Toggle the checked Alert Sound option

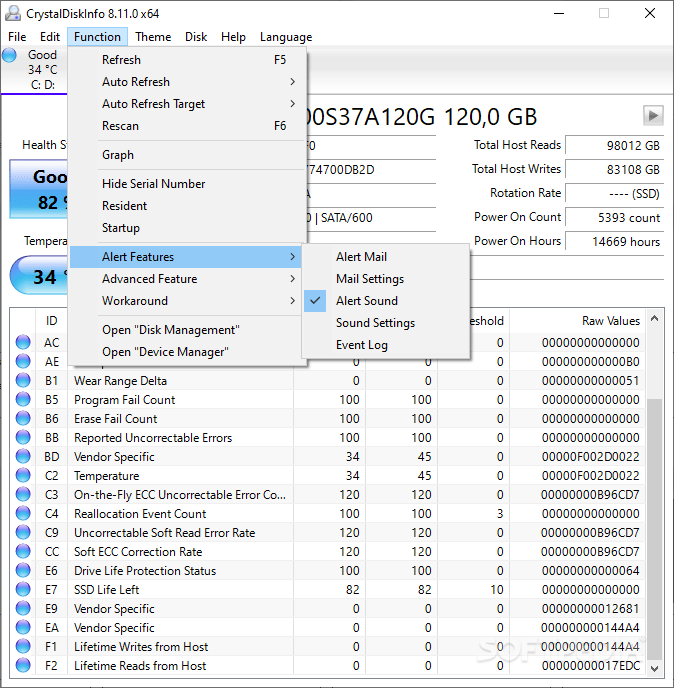click(x=366, y=301)
